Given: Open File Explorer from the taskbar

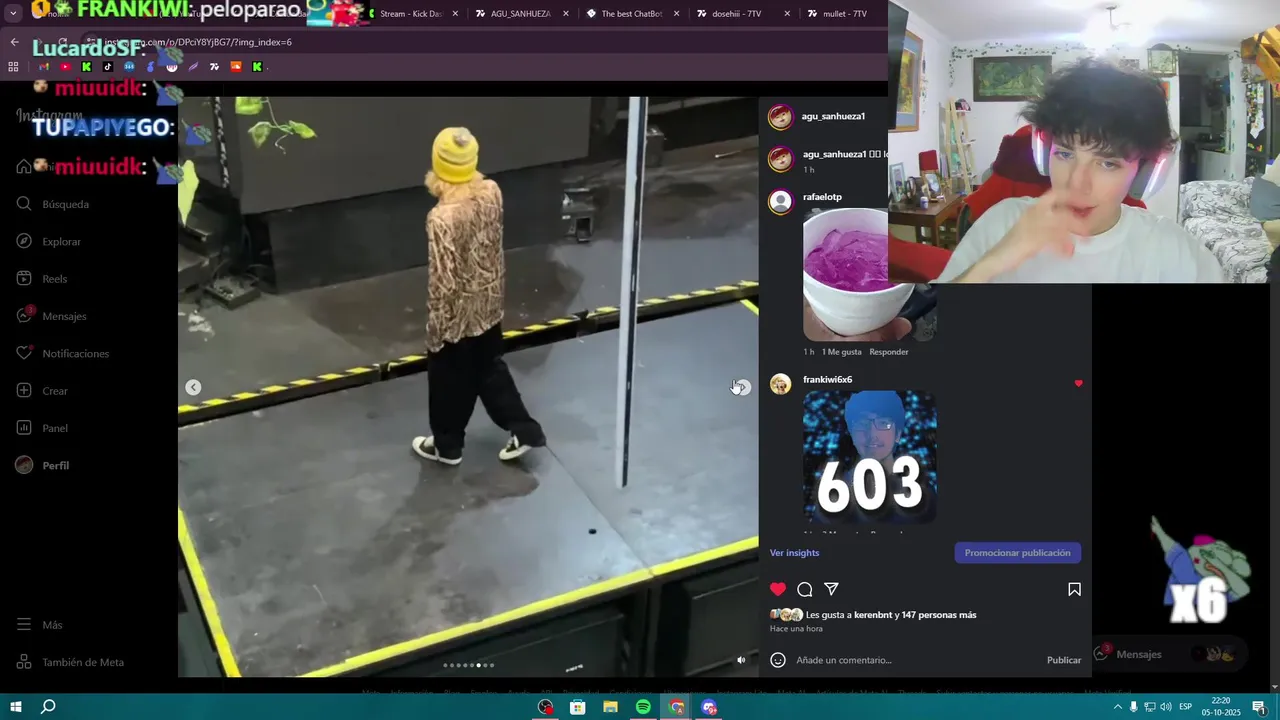Looking at the screenshot, I should pos(610,707).
